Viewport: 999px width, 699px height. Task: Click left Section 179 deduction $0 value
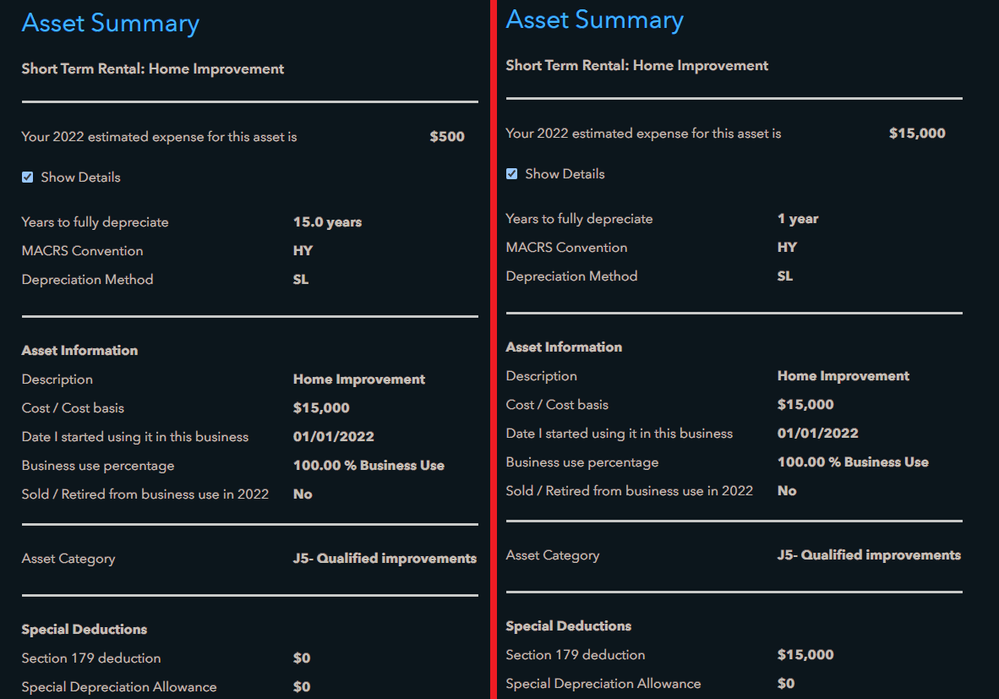pyautogui.click(x=301, y=658)
